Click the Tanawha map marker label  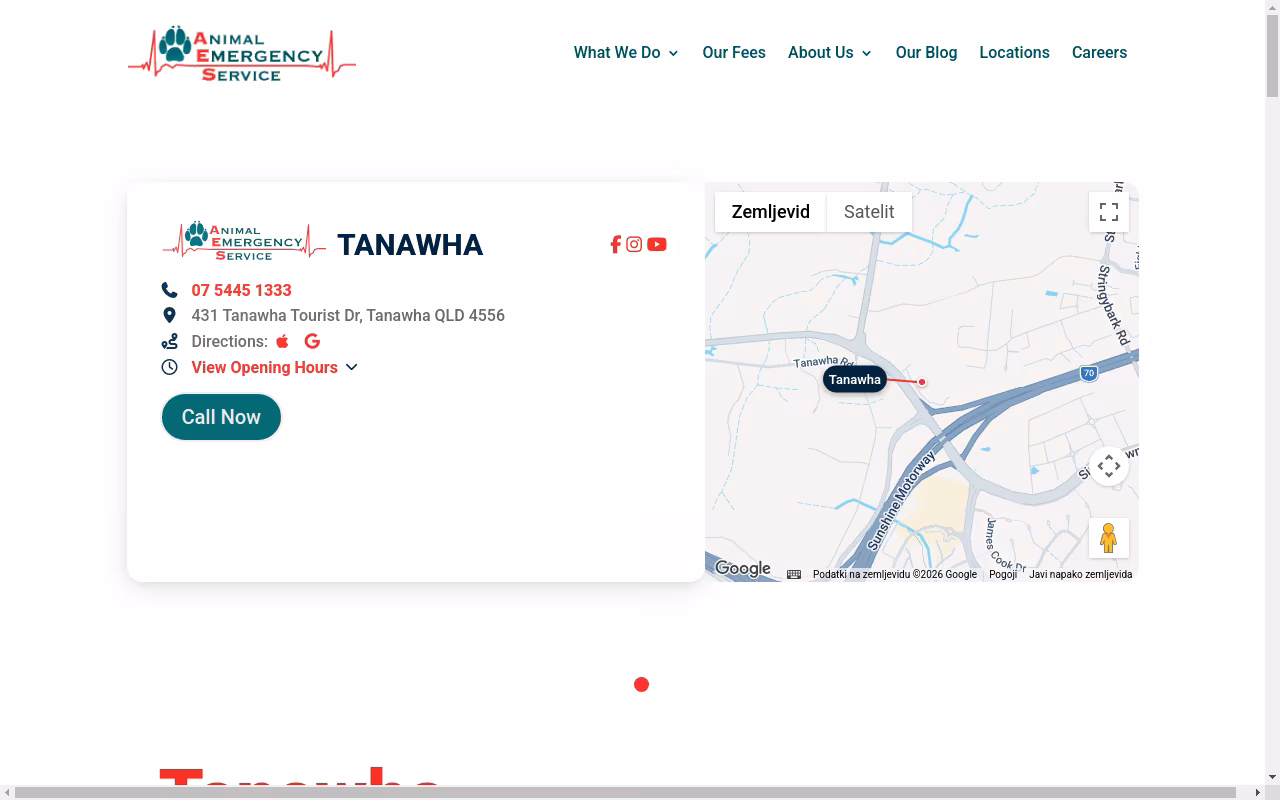[x=855, y=379]
